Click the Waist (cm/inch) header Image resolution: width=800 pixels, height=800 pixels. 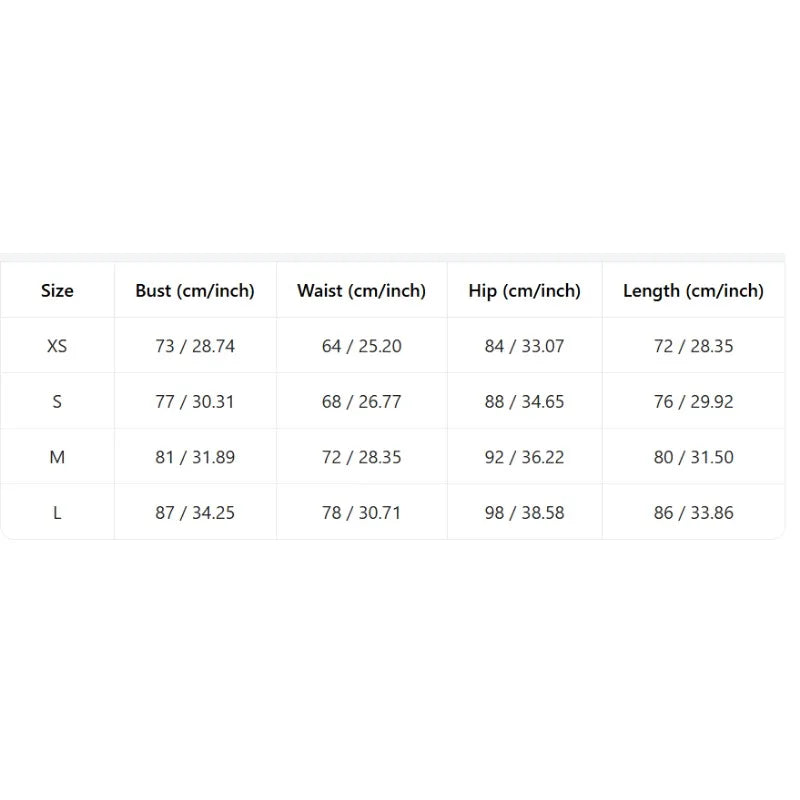pos(361,291)
